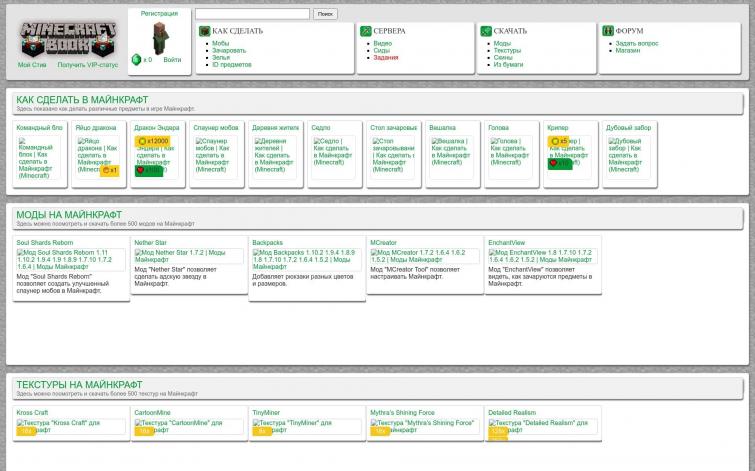The width and height of the screenshot is (755, 471).
Task: Click the Войти link
Action: pyautogui.click(x=172, y=60)
